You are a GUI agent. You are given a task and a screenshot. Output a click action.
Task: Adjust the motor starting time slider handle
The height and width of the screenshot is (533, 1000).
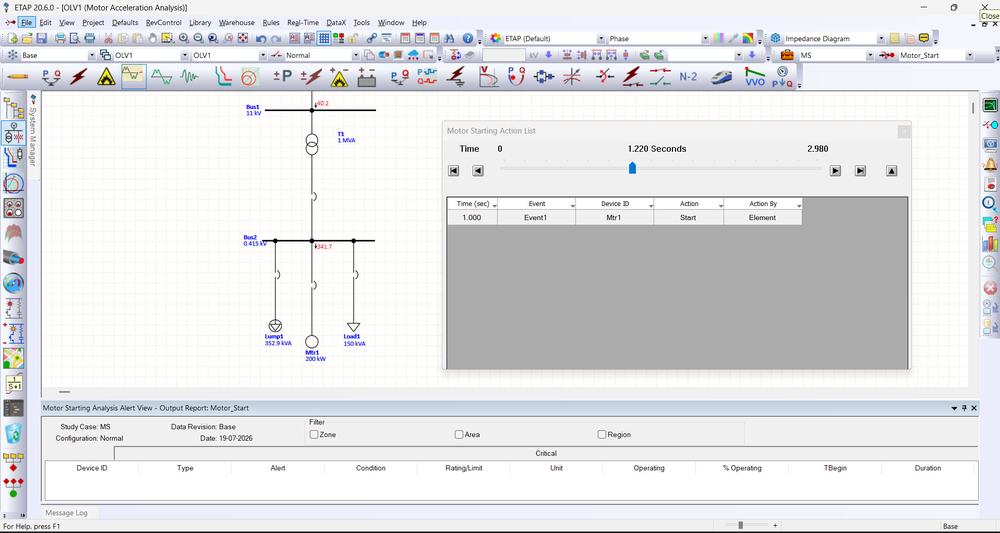tap(632, 168)
